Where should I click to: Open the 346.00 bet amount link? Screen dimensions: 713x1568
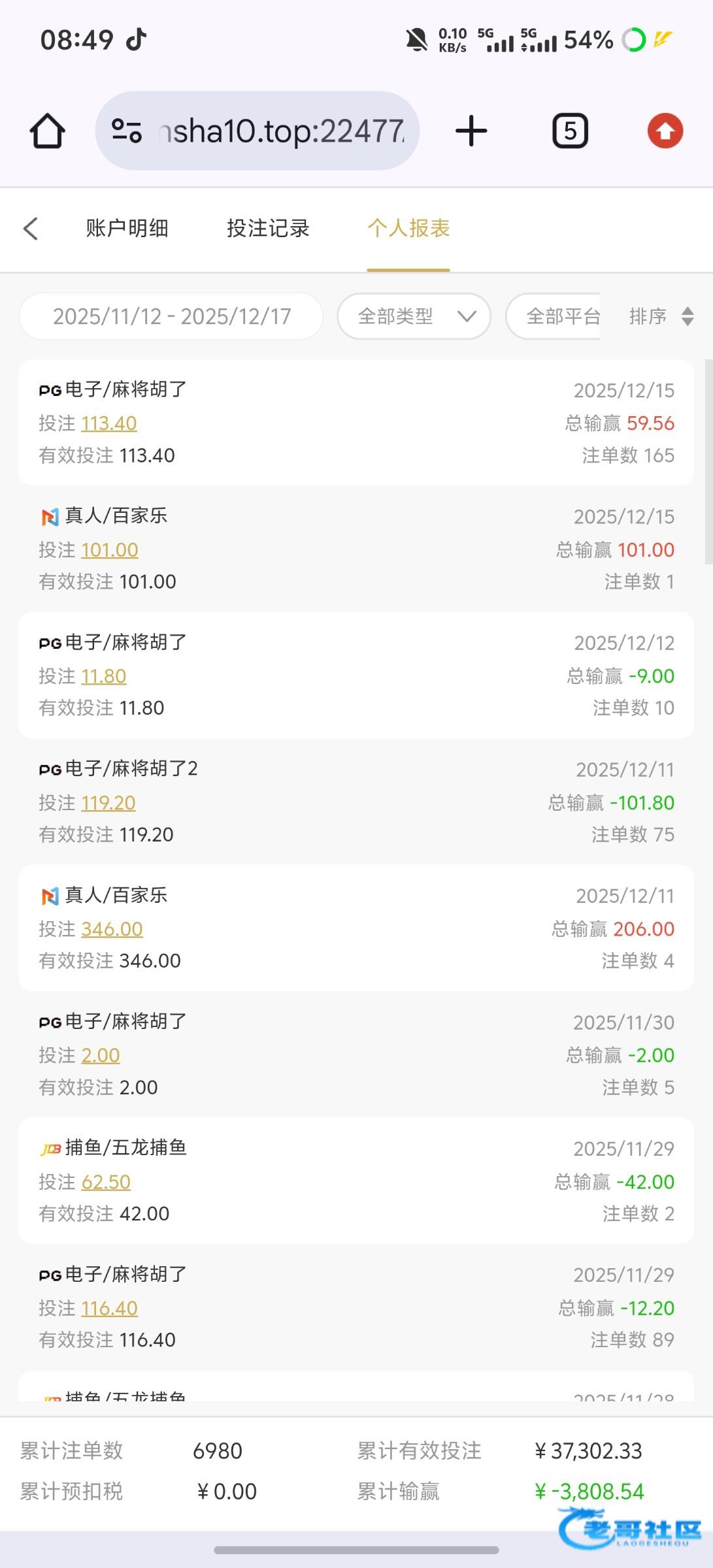click(112, 929)
